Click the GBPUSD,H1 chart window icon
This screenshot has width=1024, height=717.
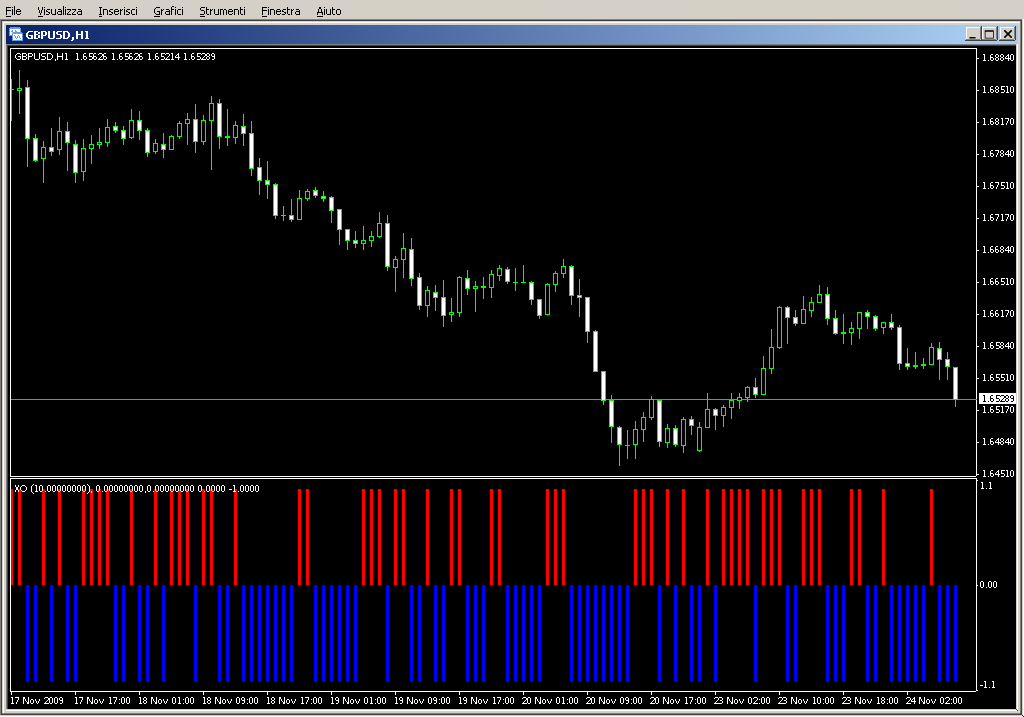click(16, 35)
